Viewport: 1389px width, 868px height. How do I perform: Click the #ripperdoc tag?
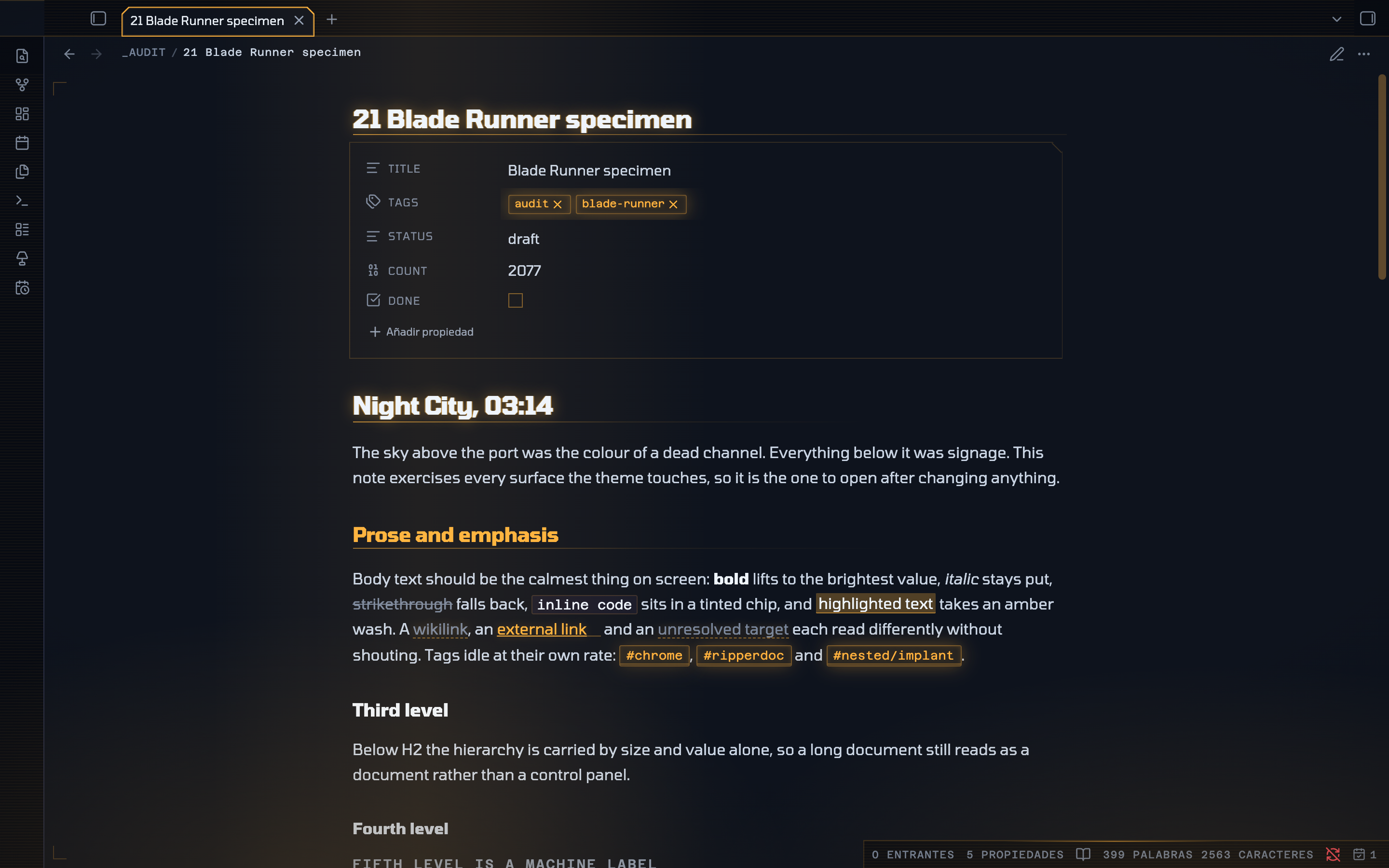743,656
